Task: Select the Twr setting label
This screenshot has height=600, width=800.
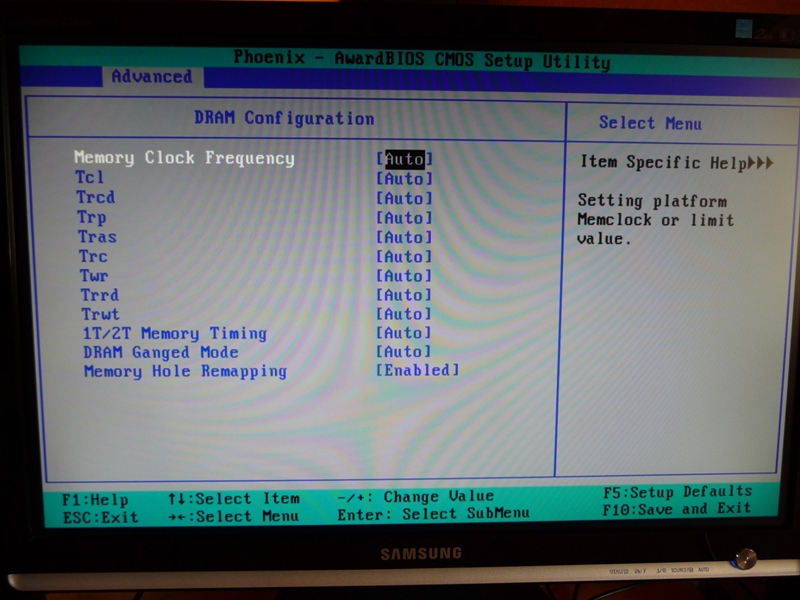Action: point(94,276)
